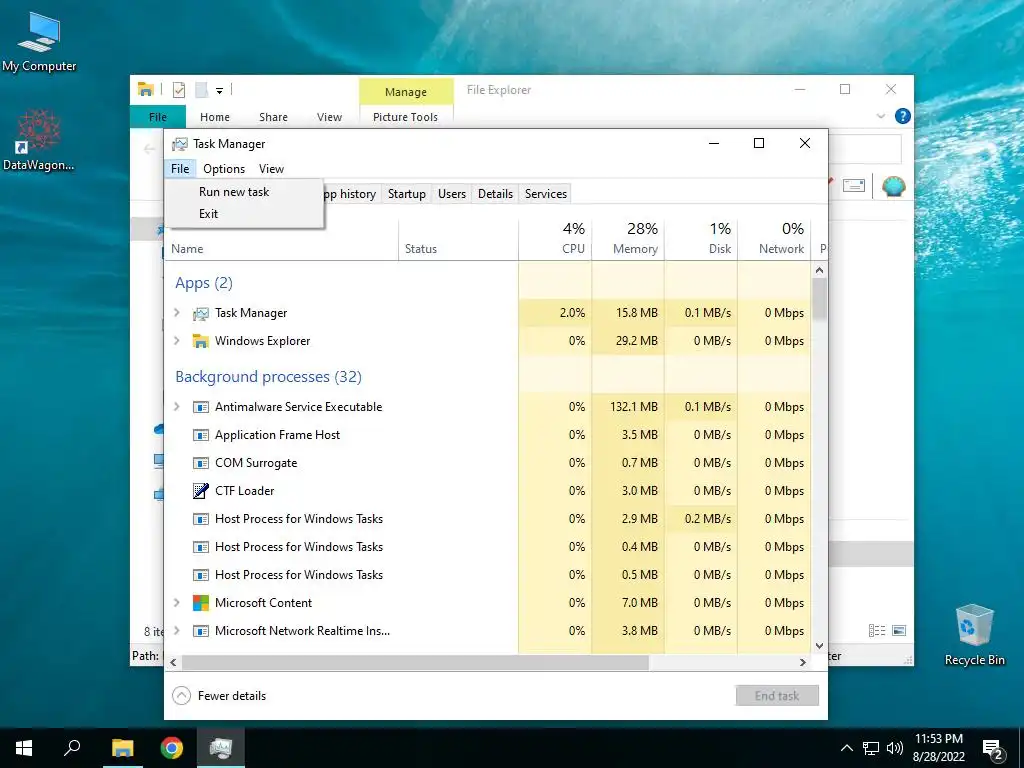Open the Options menu
This screenshot has height=768, width=1024.
click(224, 168)
